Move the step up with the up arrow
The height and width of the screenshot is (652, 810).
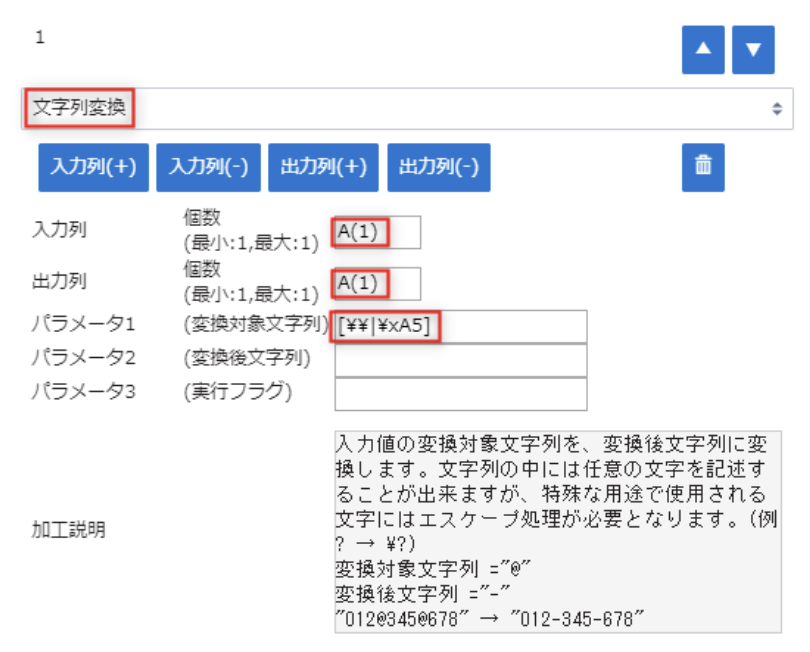point(703,52)
